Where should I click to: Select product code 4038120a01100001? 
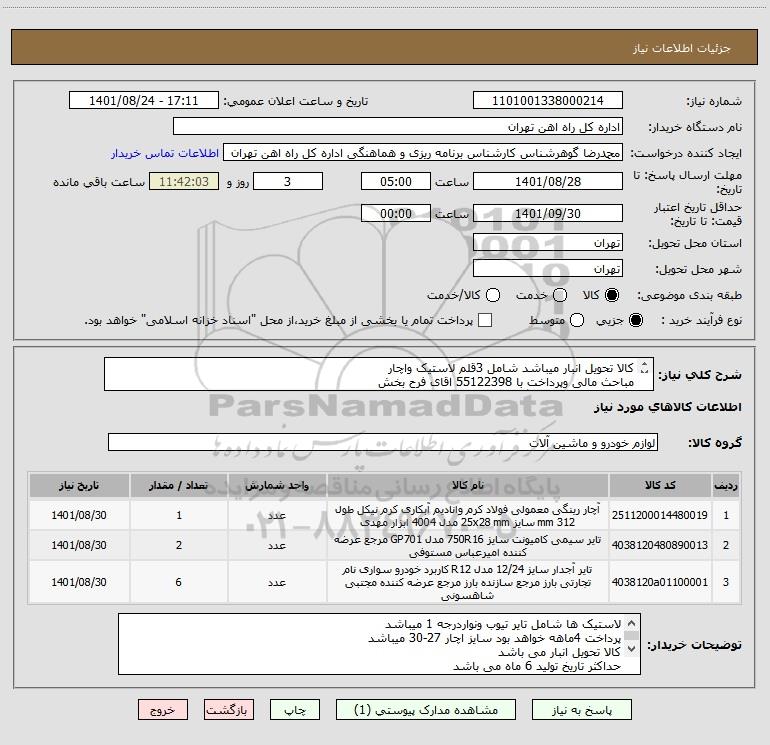pos(660,582)
